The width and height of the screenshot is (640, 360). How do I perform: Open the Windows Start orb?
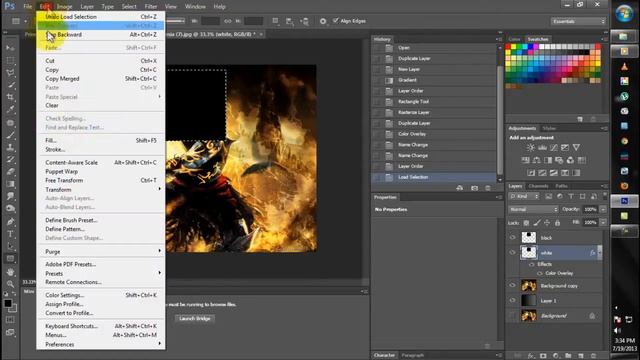(624, 14)
